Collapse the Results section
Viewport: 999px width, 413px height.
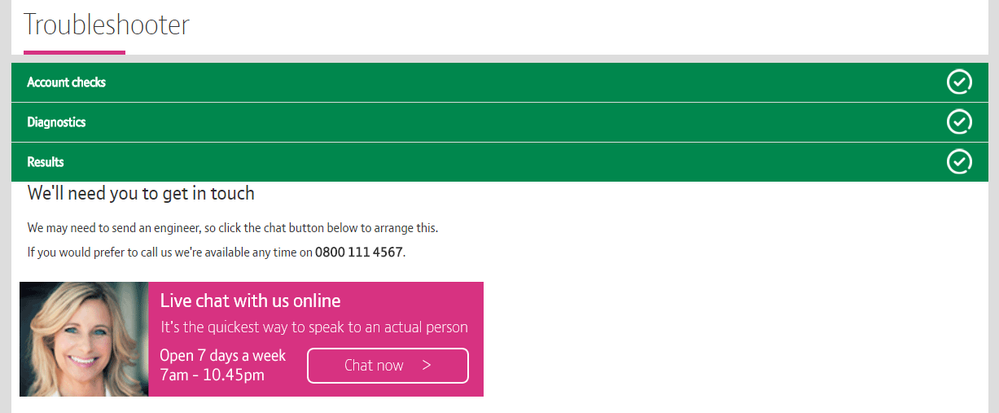pyautogui.click(x=500, y=162)
